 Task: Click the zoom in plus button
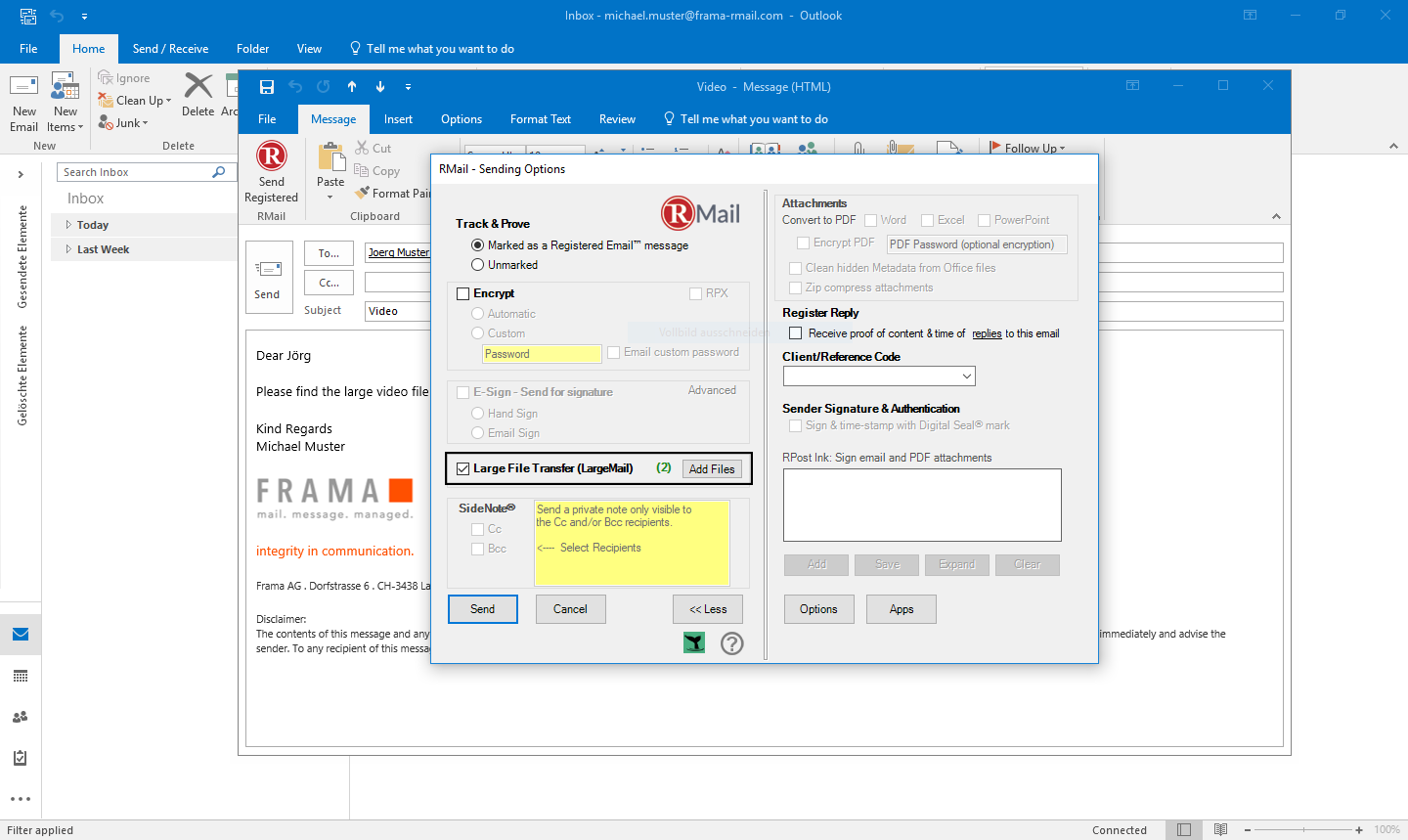[1359, 829]
